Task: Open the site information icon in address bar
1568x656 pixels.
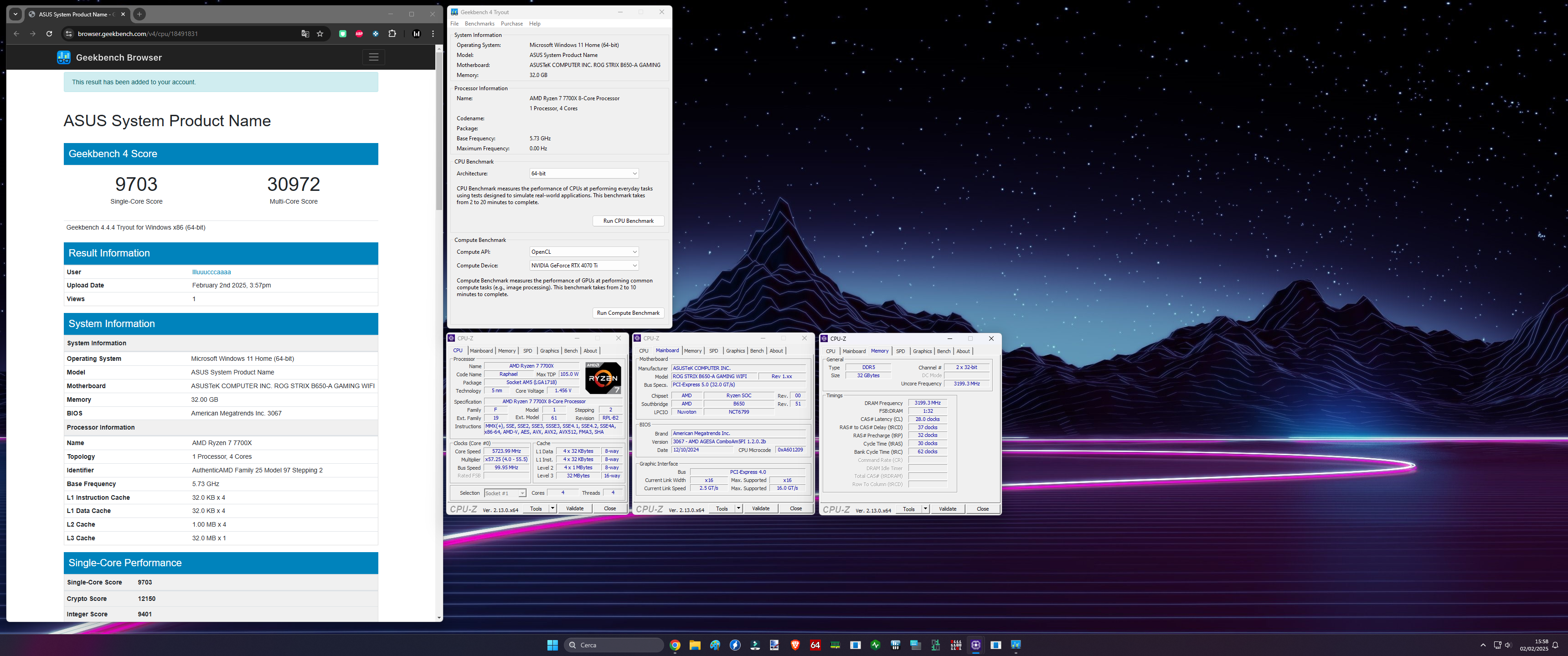Action: 69,33
